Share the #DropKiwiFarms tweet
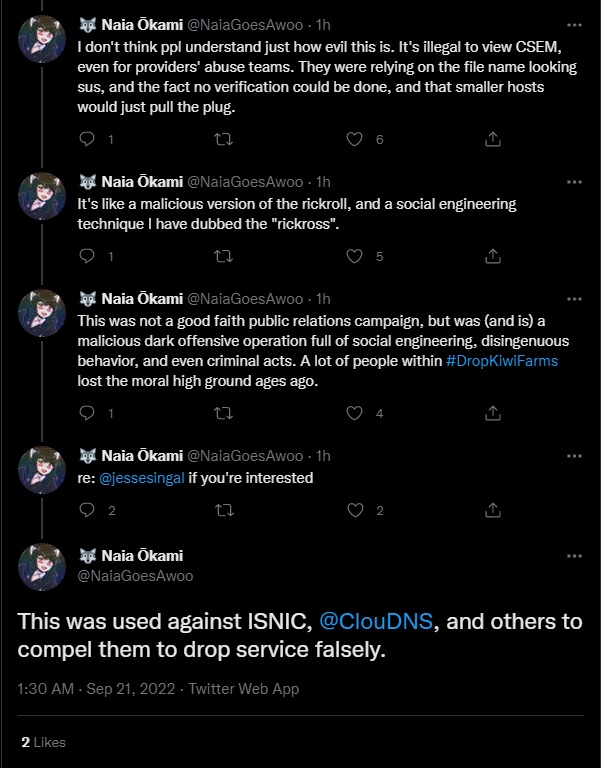The width and height of the screenshot is (601, 768). tap(492, 413)
